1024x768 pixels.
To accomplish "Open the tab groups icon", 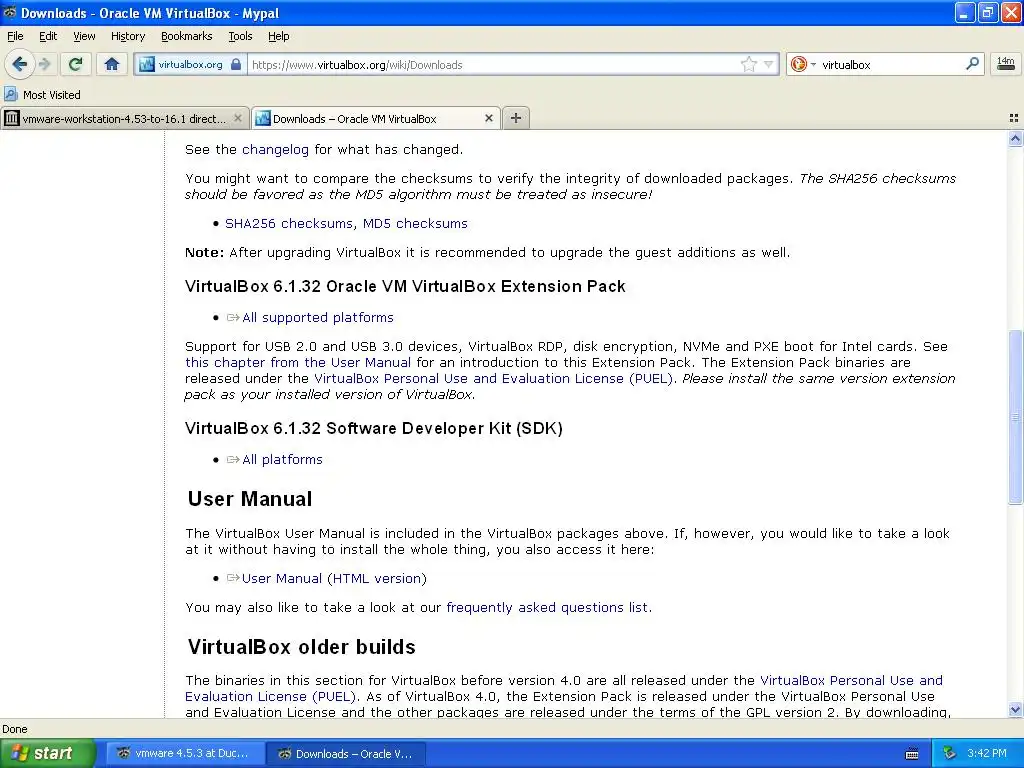I will (1014, 118).
